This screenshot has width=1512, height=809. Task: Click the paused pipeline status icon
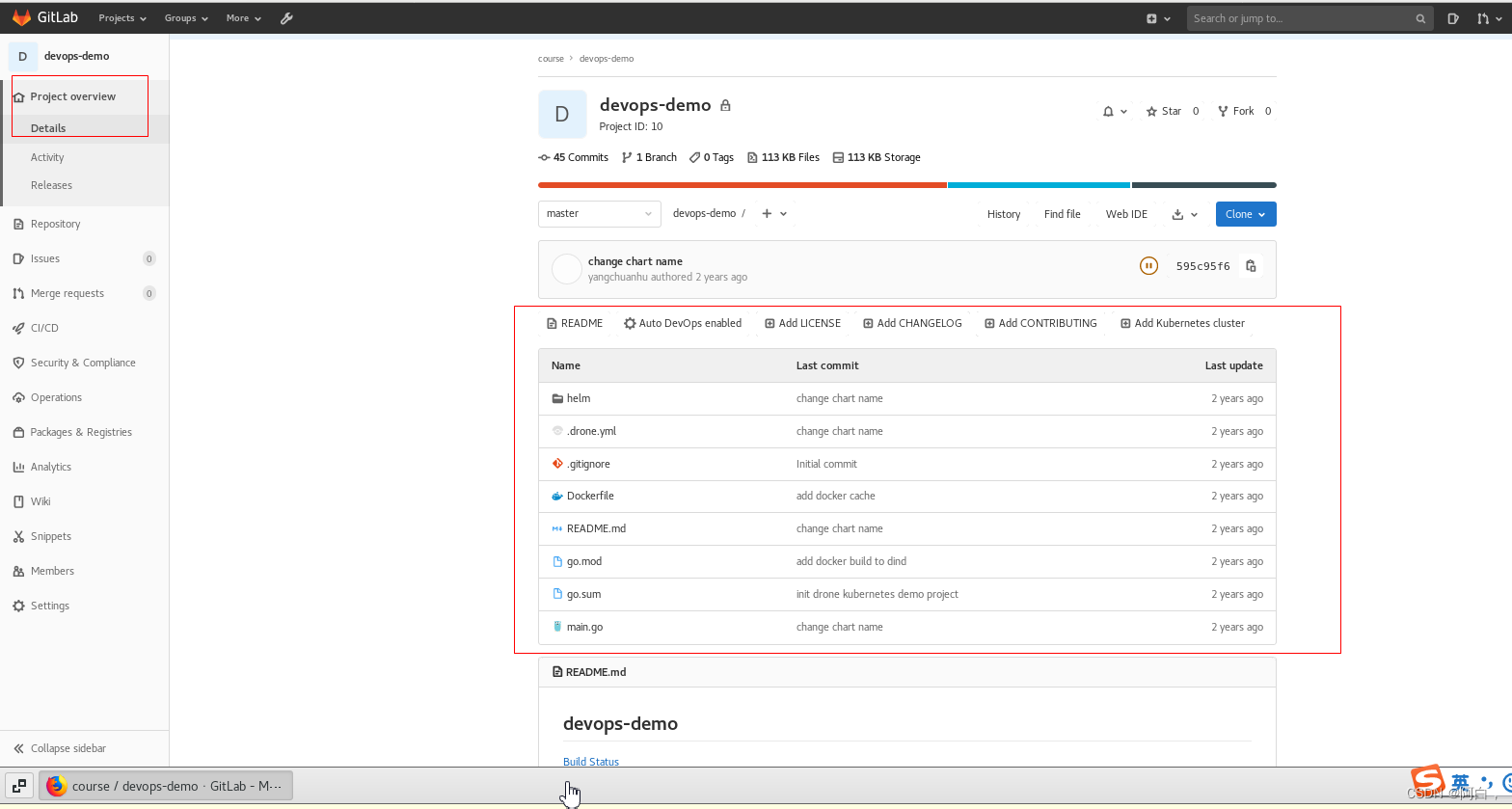1148,266
